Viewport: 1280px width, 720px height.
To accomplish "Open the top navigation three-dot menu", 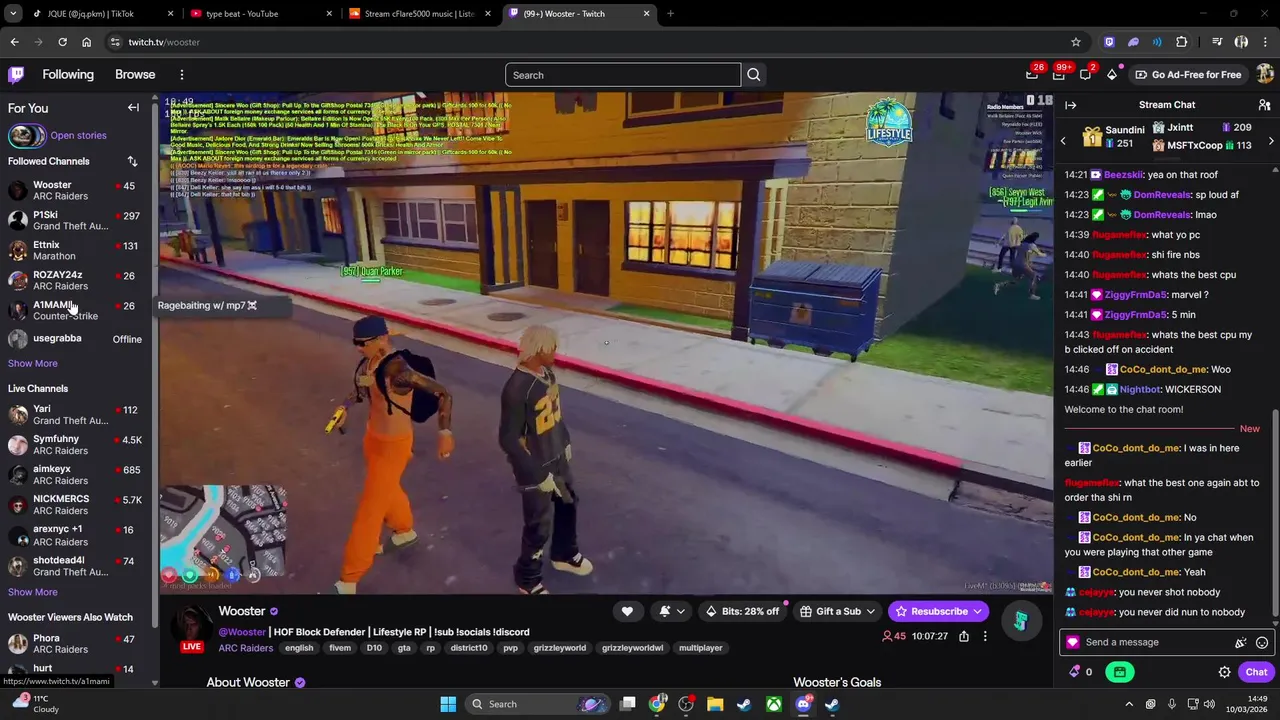I will pyautogui.click(x=182, y=75).
